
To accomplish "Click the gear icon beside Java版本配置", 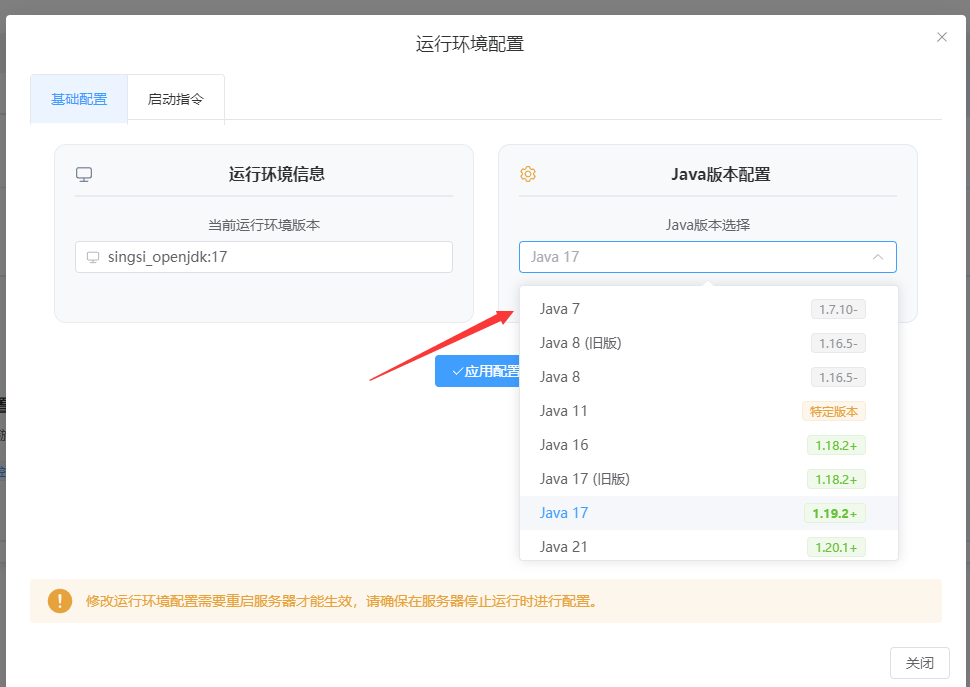I will click(528, 174).
